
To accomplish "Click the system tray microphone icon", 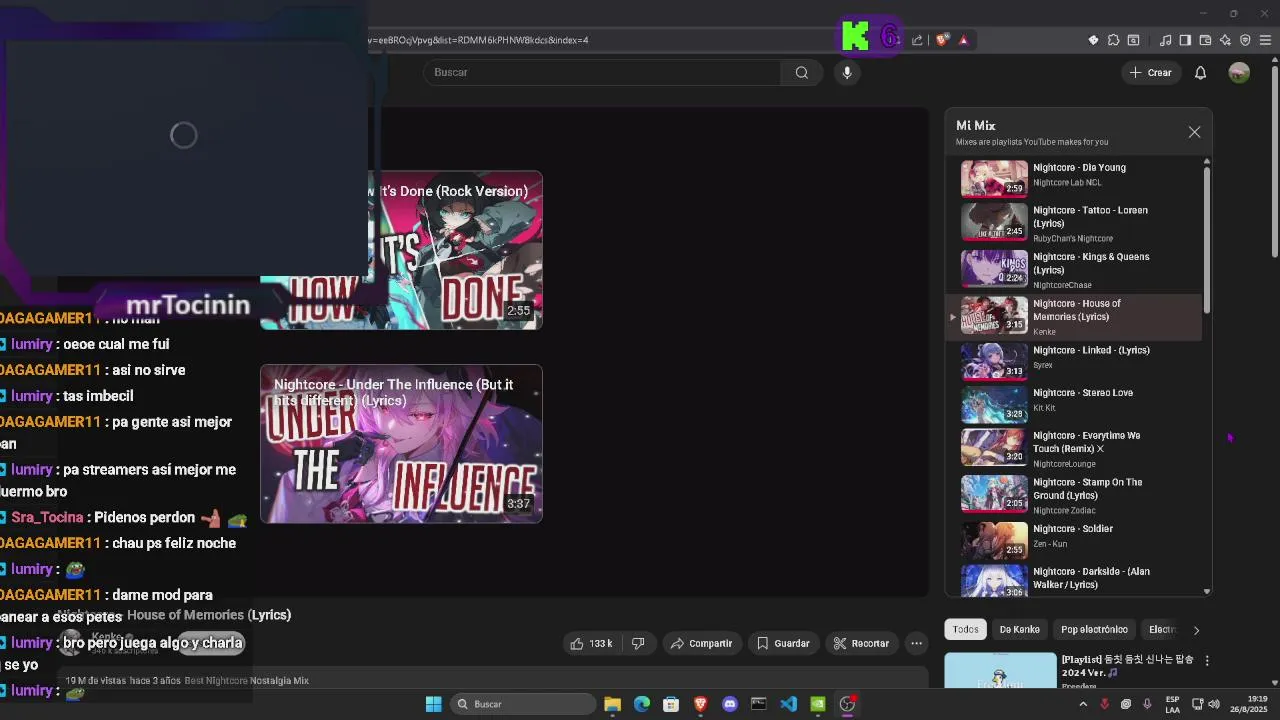I will (1147, 704).
